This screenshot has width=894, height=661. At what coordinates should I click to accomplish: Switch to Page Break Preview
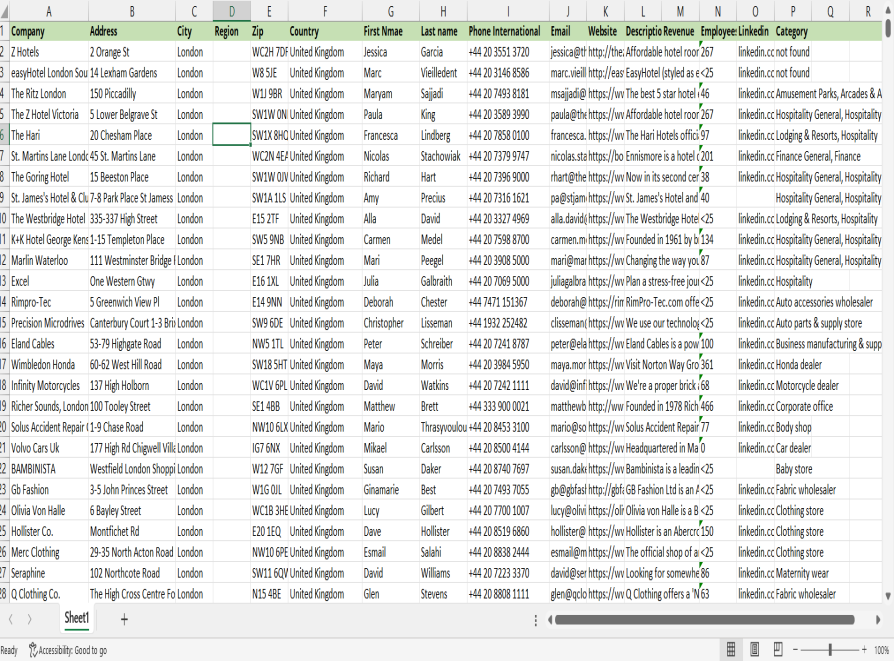(778, 649)
